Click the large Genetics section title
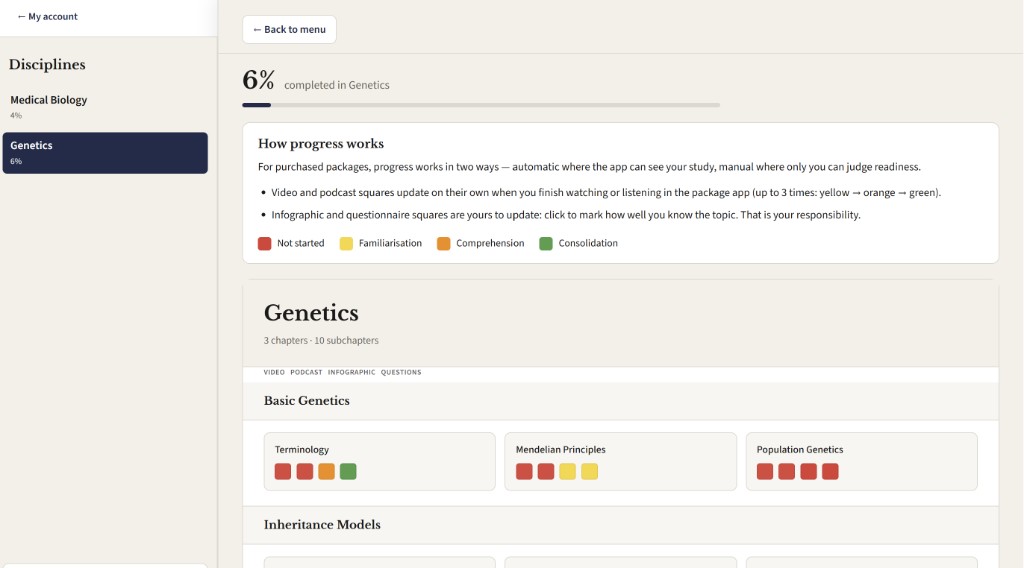Screen dimensions: 1024x568 coord(311,313)
